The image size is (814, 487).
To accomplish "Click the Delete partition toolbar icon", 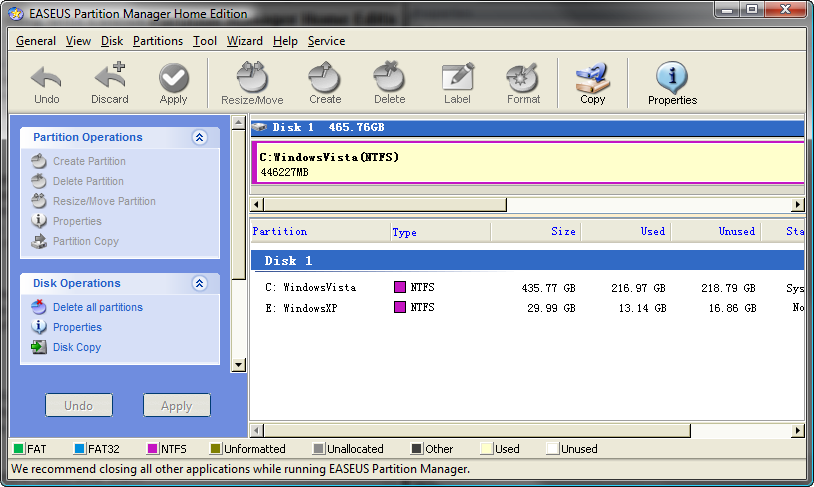I will tap(389, 77).
